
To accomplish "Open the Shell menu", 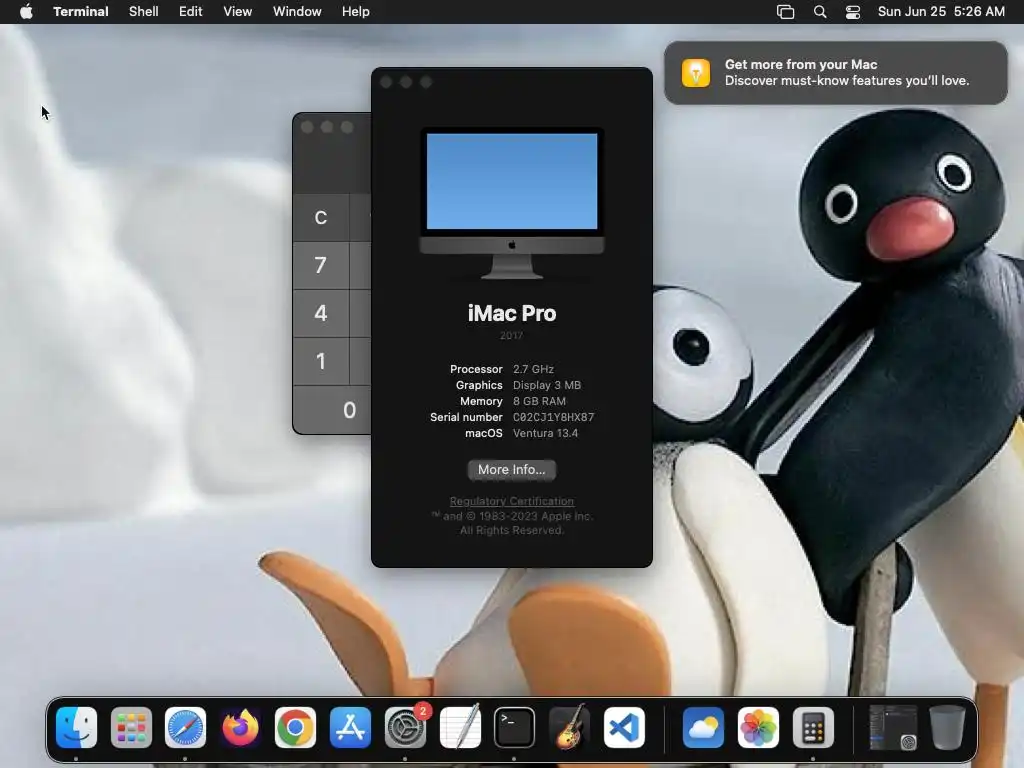I will (144, 12).
